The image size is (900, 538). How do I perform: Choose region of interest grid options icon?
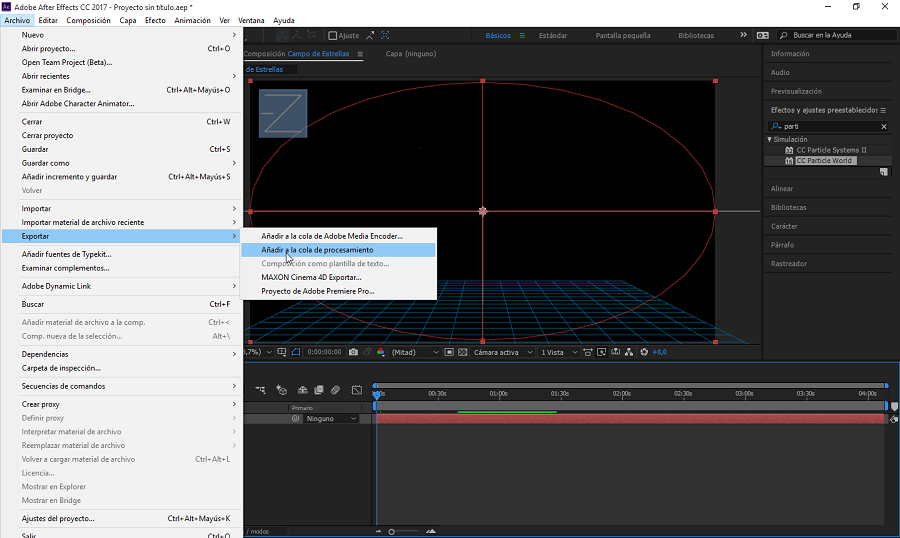tap(281, 352)
